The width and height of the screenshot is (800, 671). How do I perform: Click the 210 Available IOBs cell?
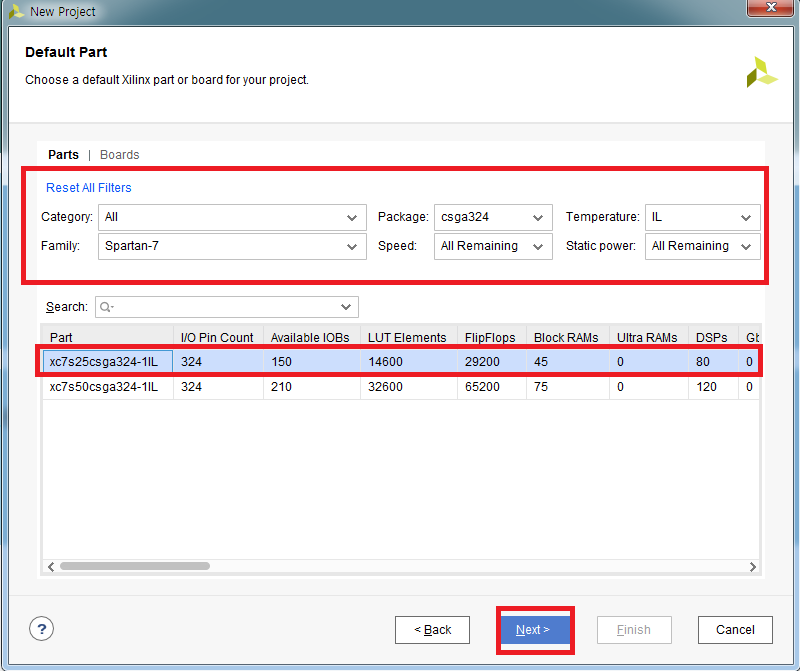[311, 387]
